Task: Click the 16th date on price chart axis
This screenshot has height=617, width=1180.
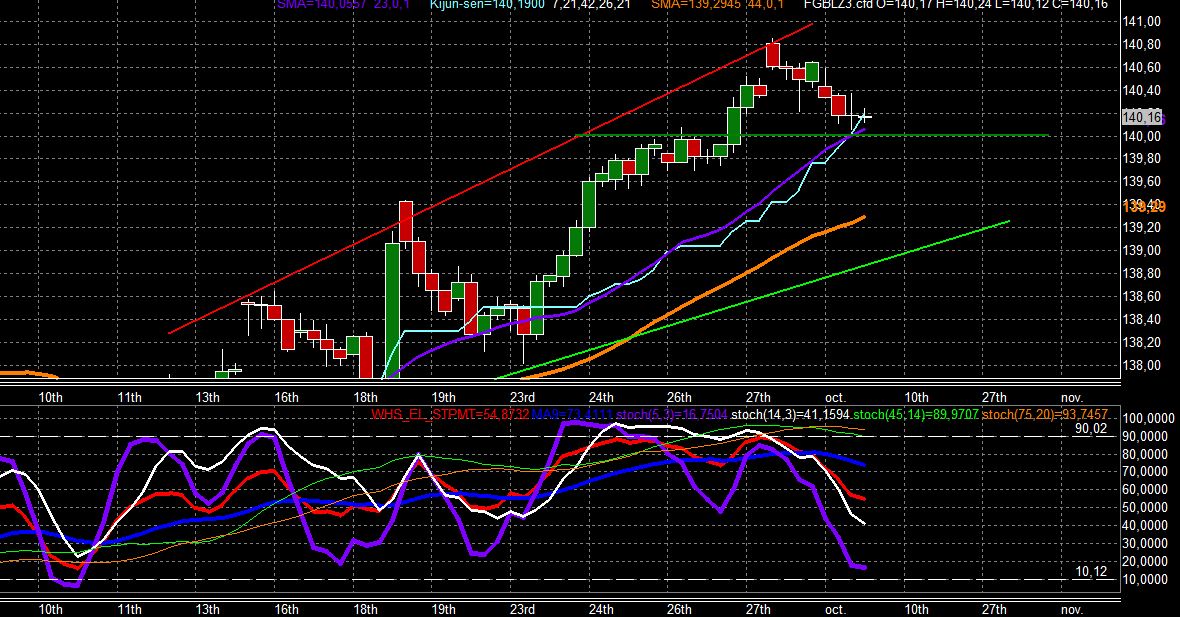Action: click(x=286, y=397)
